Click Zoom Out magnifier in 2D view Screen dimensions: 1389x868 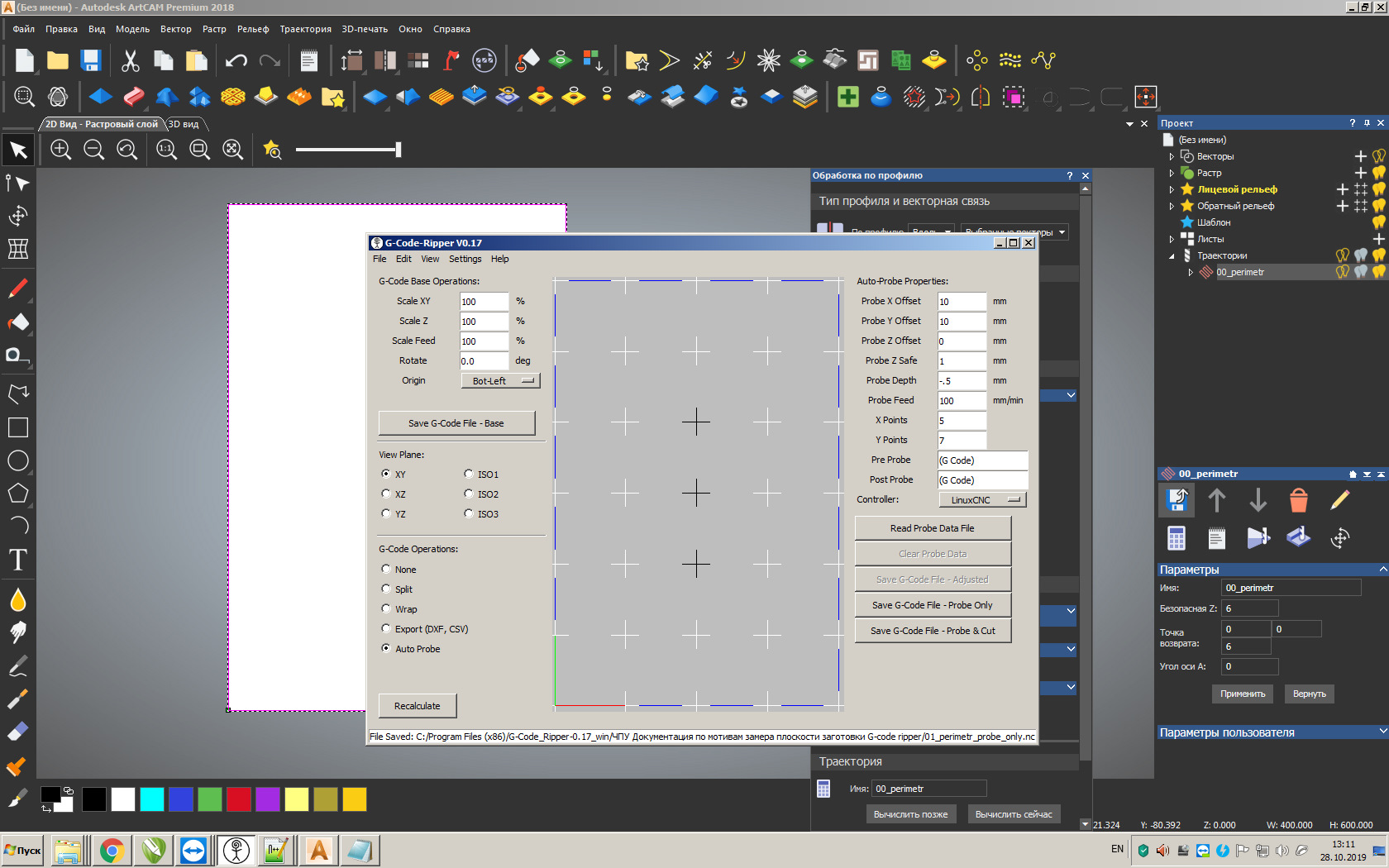93,150
